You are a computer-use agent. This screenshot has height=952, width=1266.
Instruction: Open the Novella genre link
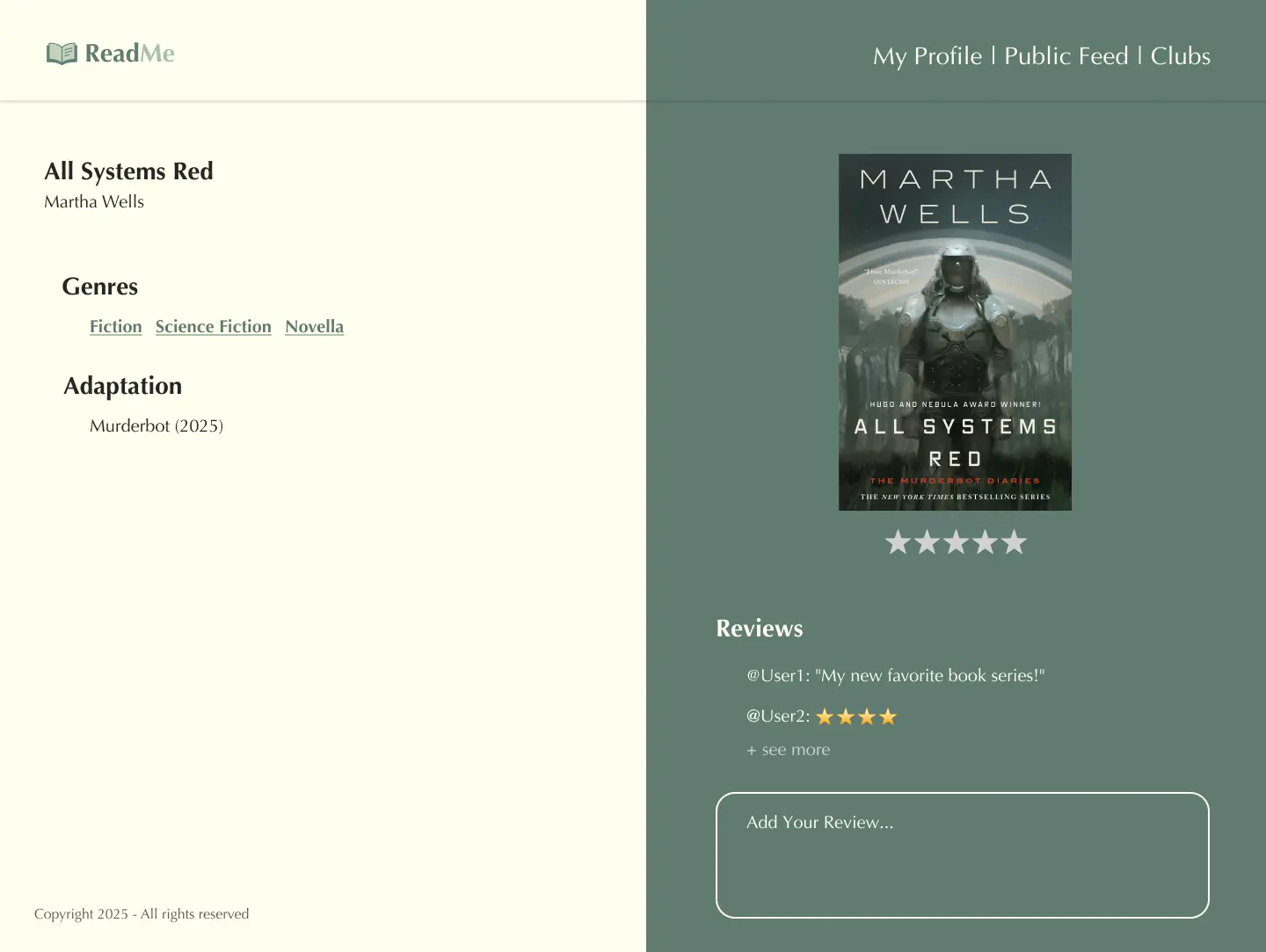(314, 326)
